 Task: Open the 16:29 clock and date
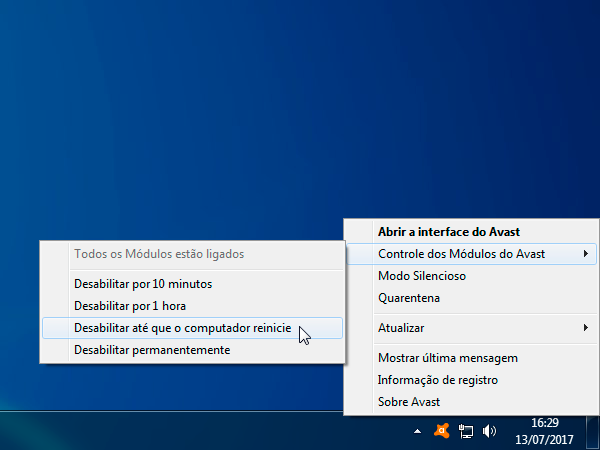pyautogui.click(x=545, y=431)
